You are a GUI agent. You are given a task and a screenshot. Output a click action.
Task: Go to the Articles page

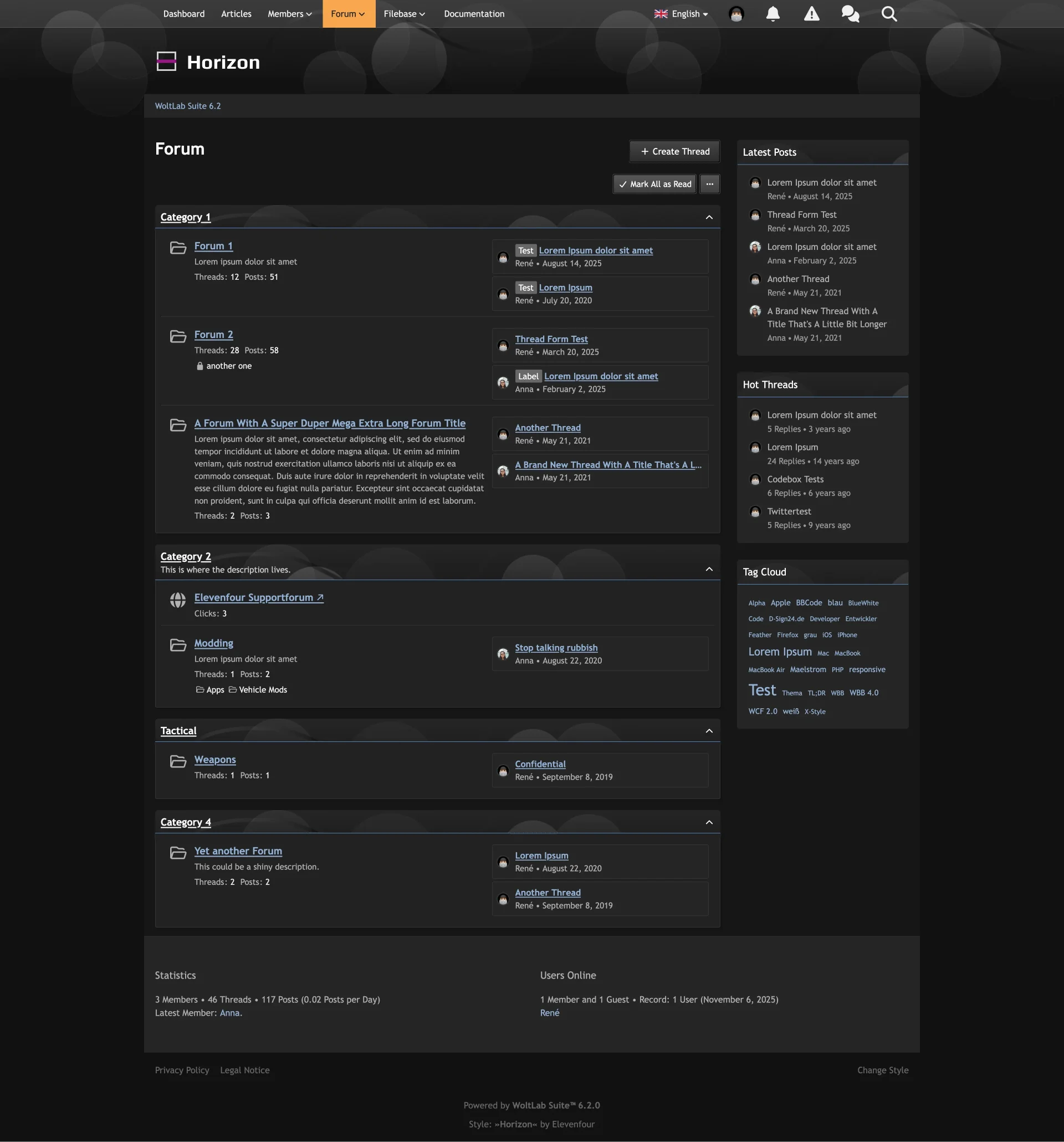tap(236, 14)
